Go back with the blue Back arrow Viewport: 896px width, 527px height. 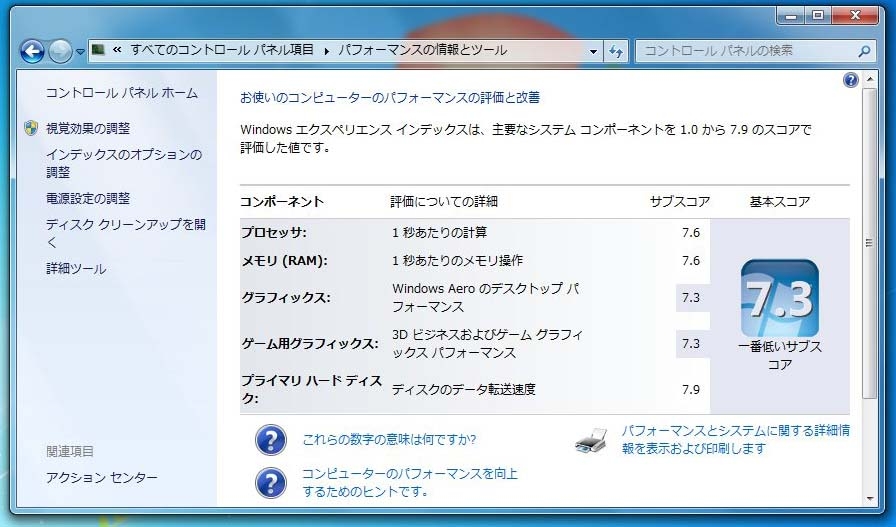click(32, 51)
